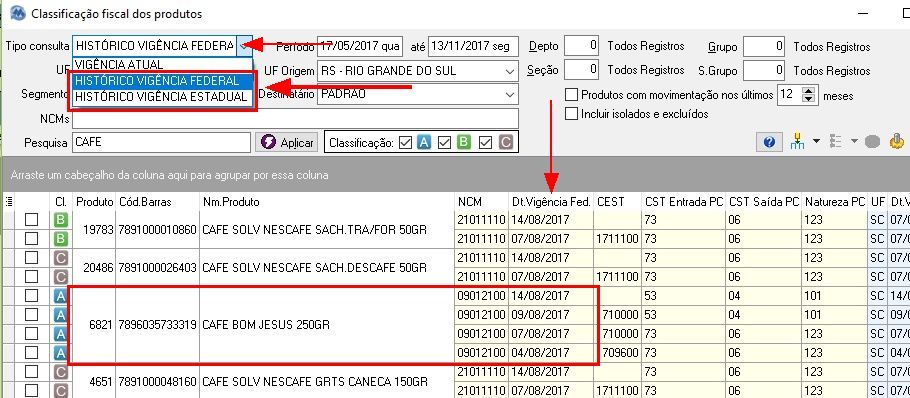Toggle classification B checkbox
Image resolution: width=910 pixels, height=398 pixels.
(x=445, y=142)
